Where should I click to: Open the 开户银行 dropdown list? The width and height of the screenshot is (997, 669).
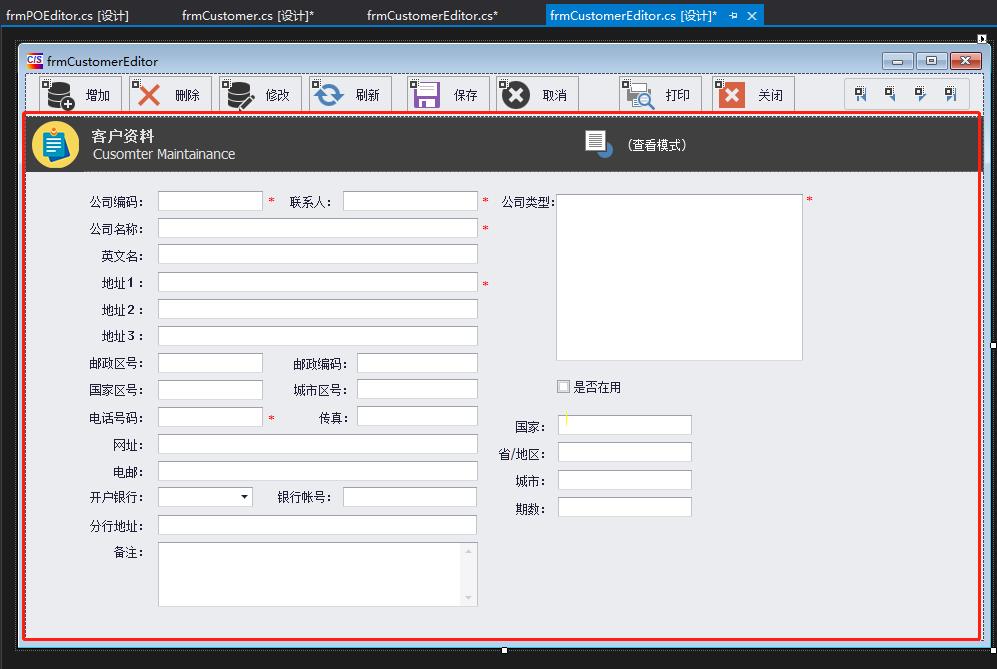245,497
